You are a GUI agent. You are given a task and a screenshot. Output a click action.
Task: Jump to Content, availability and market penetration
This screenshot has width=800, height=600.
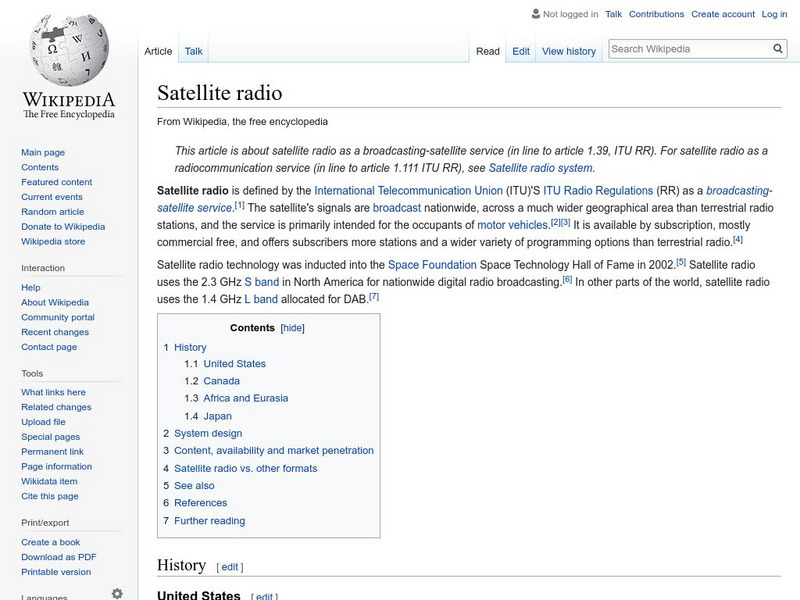click(x=274, y=451)
